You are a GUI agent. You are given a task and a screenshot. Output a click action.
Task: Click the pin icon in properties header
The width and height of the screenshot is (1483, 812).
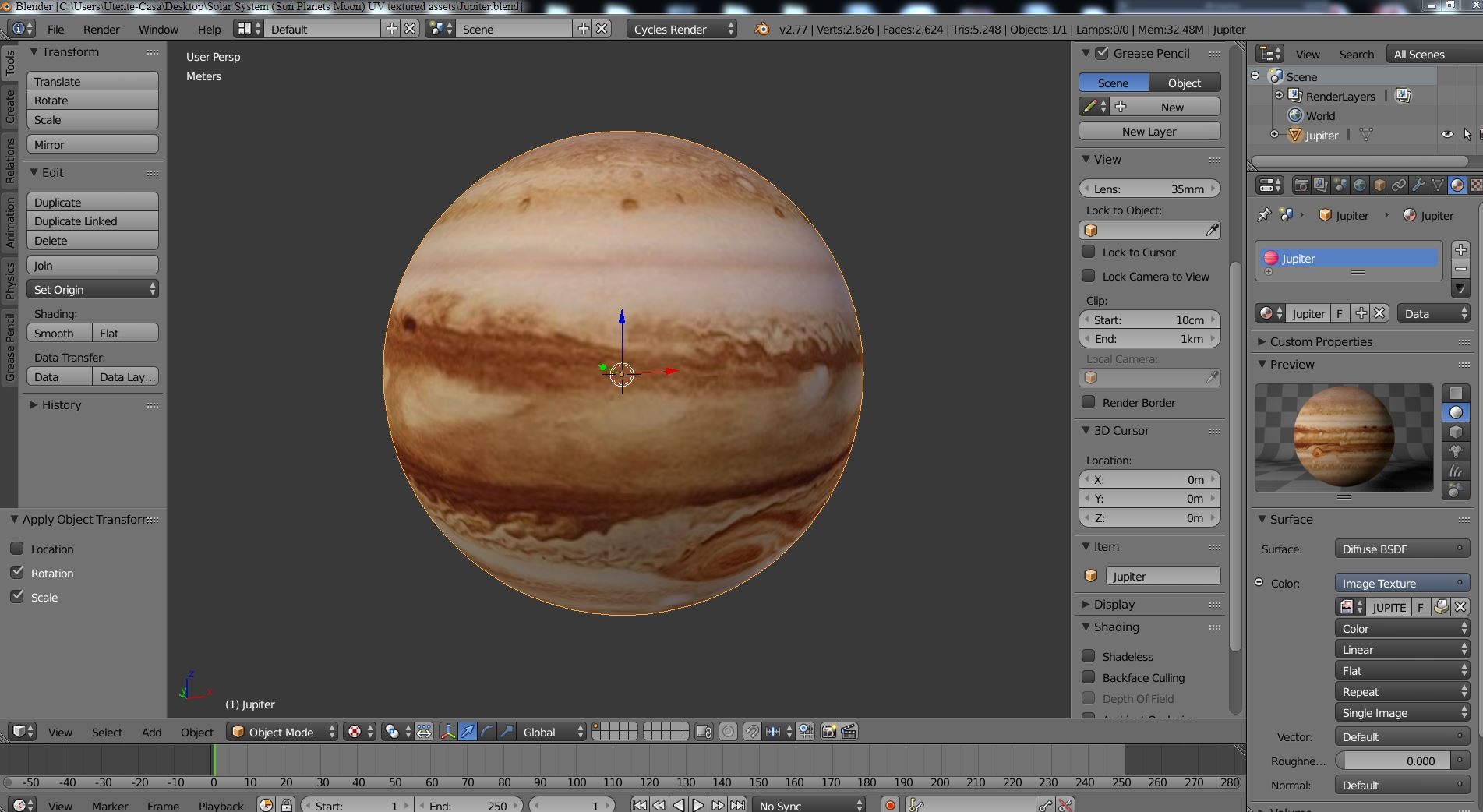pos(1264,215)
